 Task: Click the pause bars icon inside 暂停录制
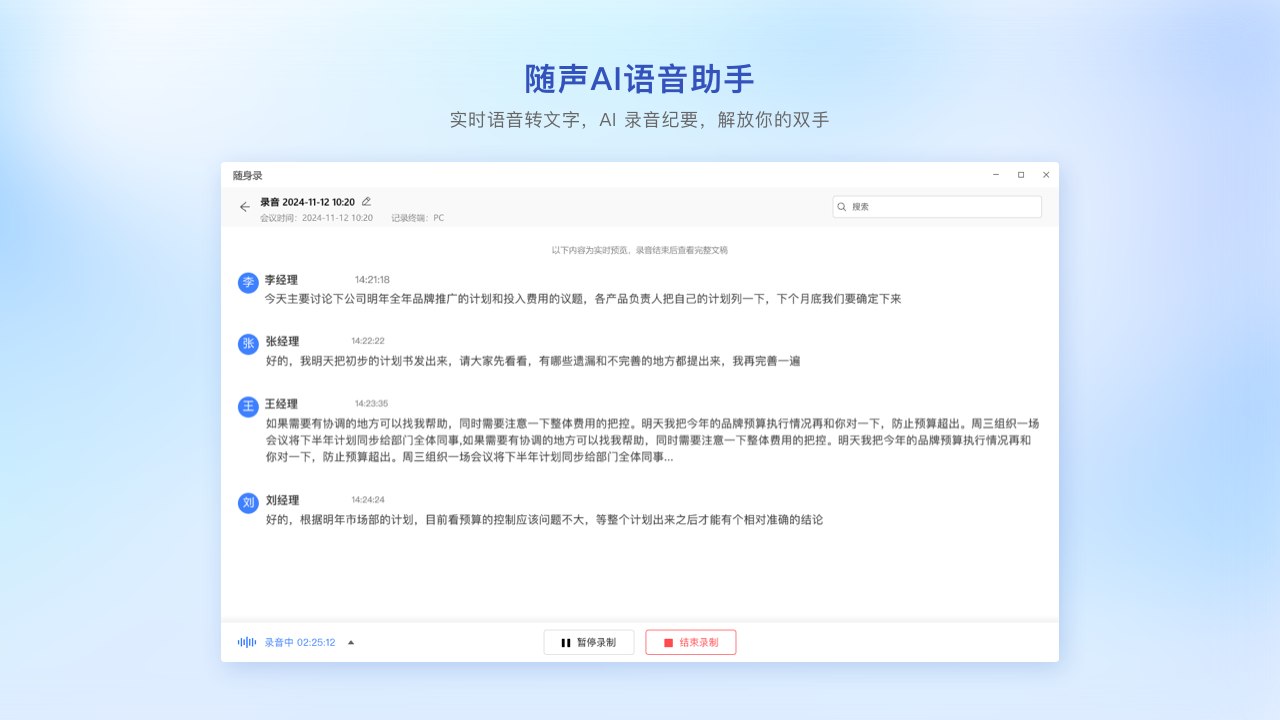(564, 642)
